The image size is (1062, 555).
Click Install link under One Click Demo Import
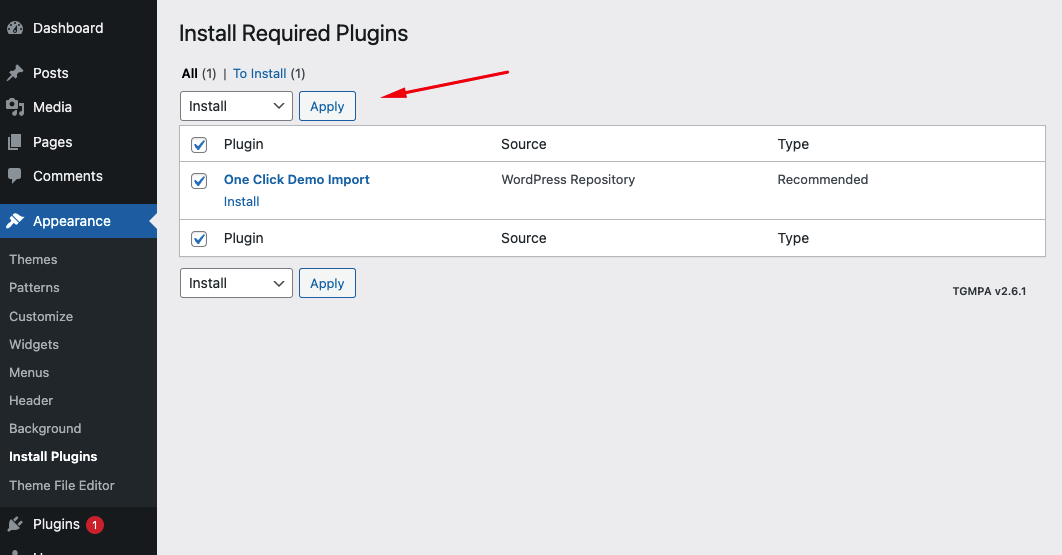point(242,202)
